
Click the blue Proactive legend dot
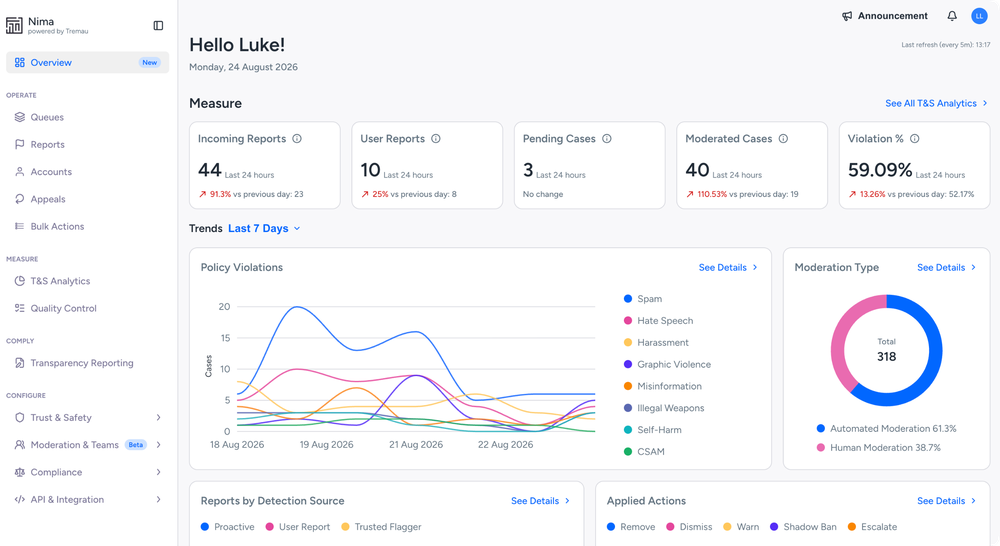[x=205, y=527]
